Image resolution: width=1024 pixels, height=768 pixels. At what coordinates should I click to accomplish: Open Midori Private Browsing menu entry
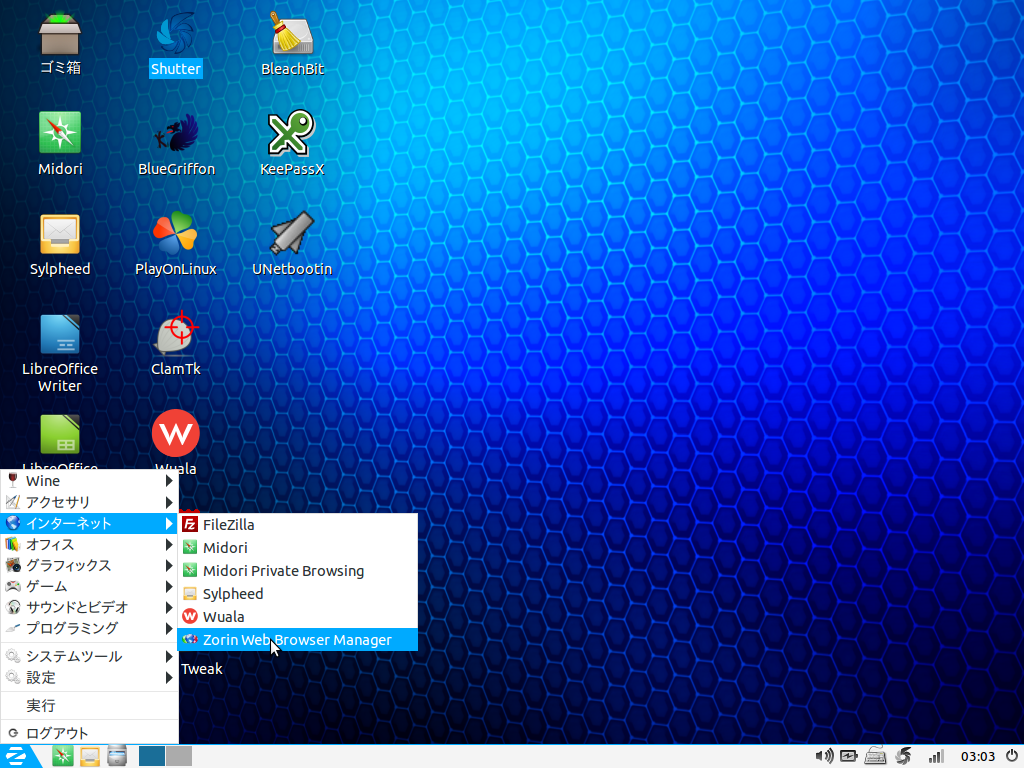[297, 571]
